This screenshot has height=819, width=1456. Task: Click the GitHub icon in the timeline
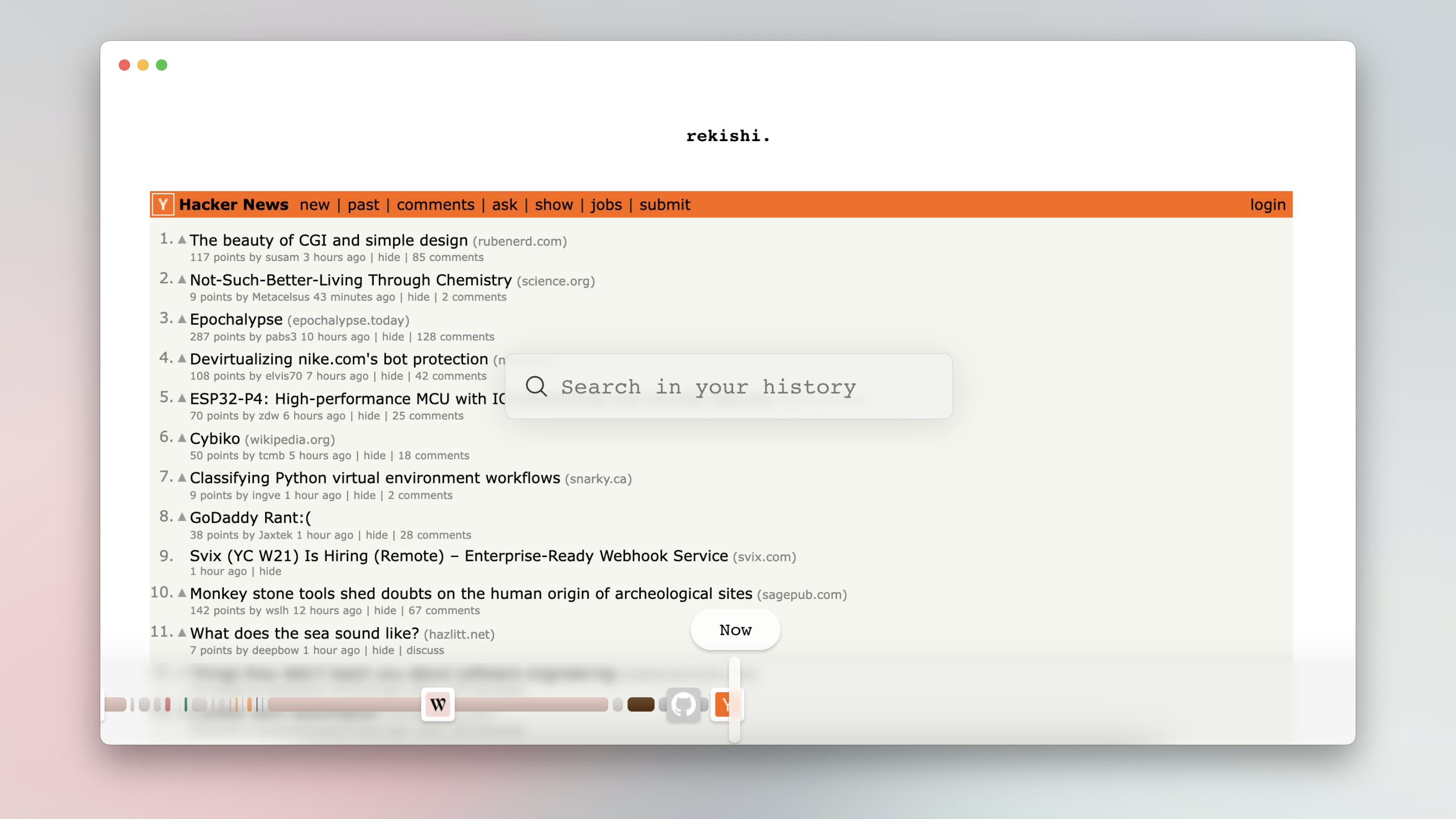click(x=683, y=704)
